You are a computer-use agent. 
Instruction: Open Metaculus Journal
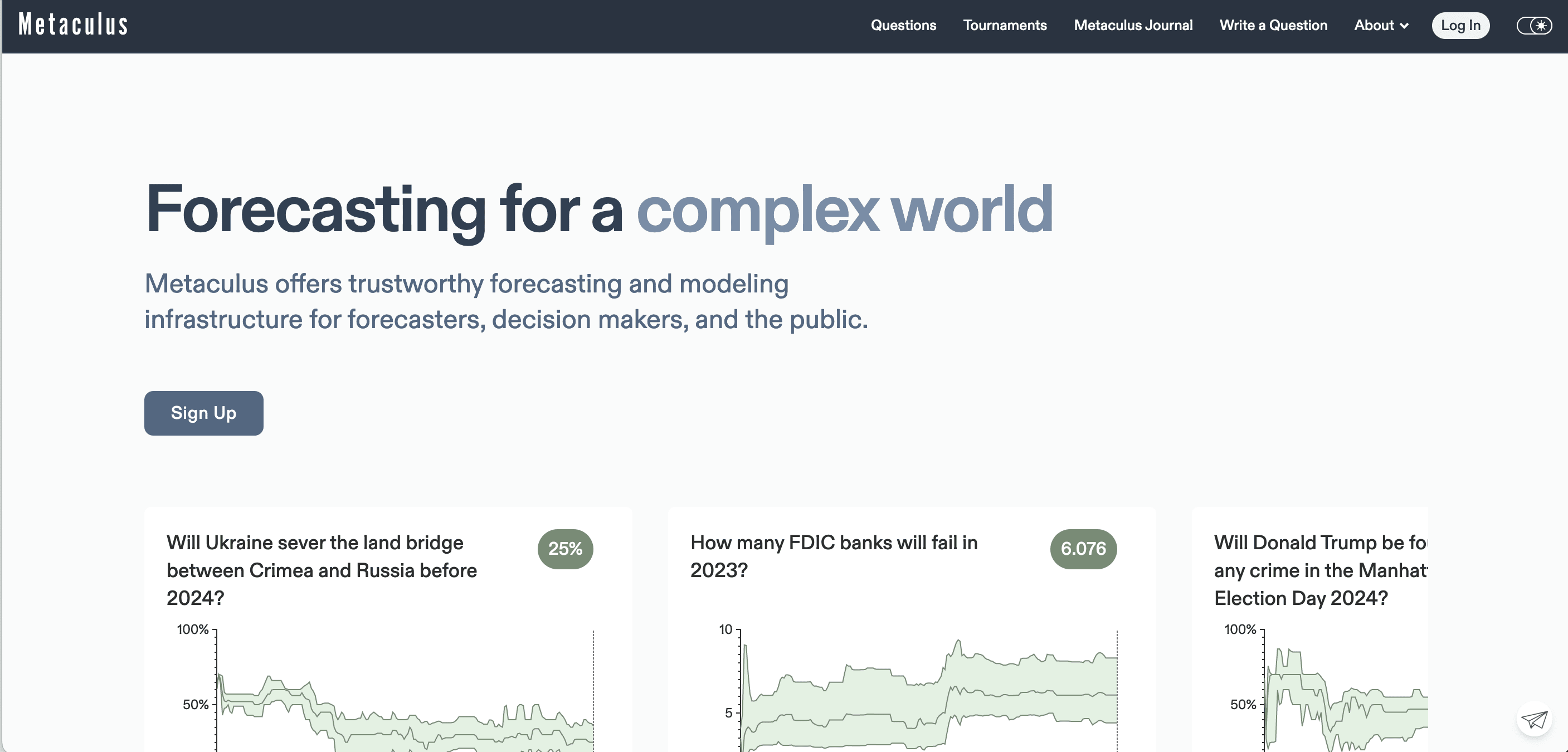tap(1133, 26)
